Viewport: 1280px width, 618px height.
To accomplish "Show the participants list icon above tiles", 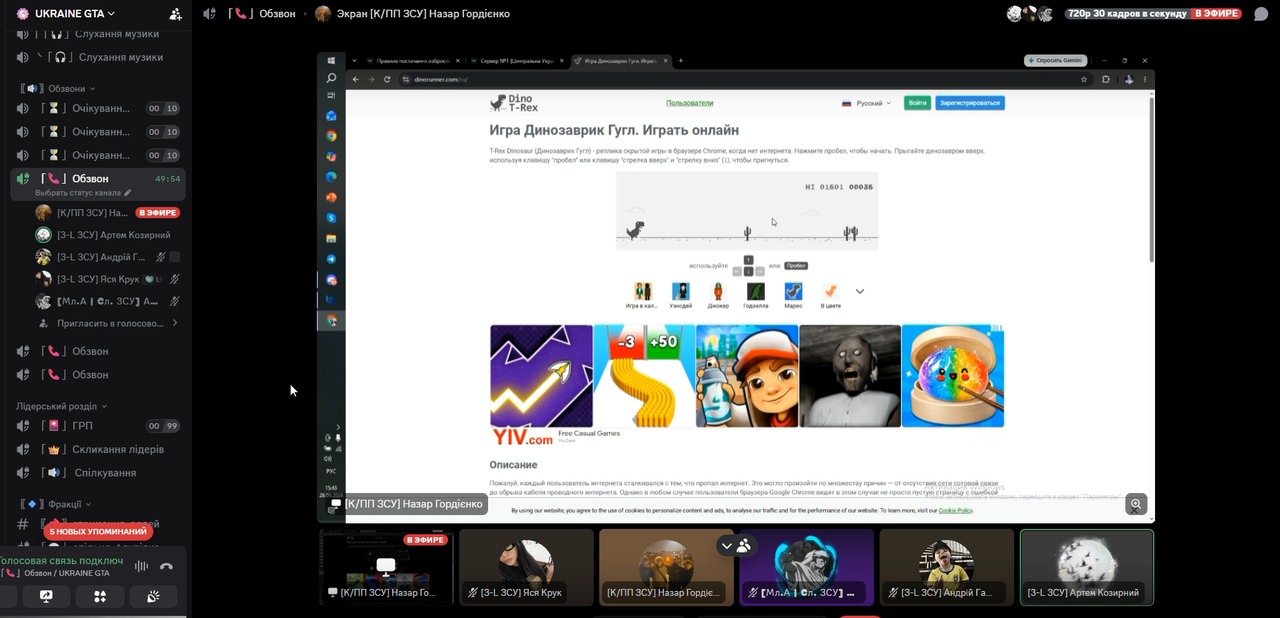I will [x=743, y=546].
